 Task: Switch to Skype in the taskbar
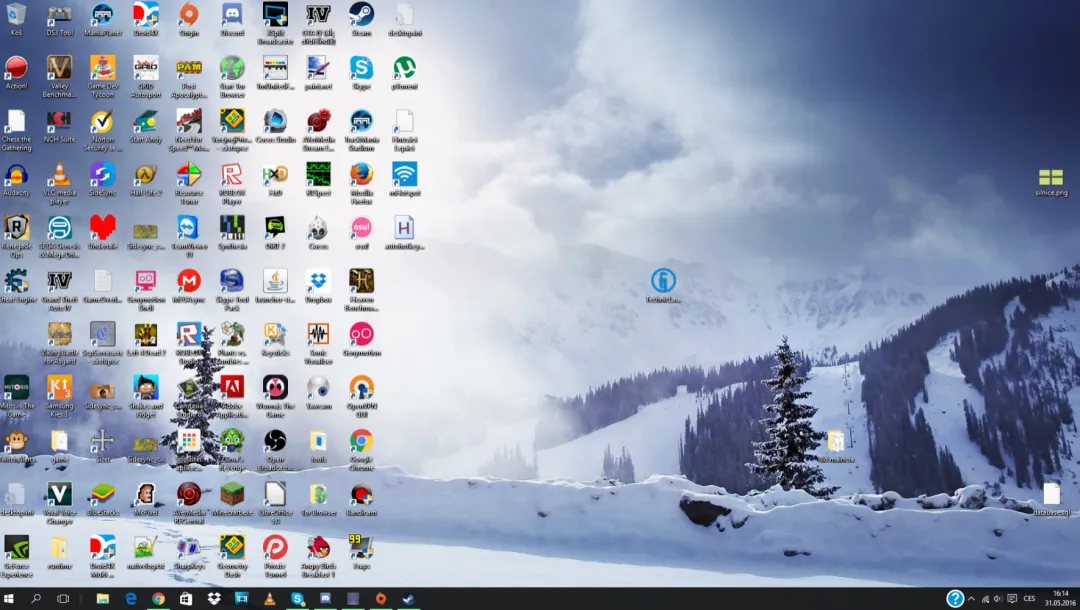point(298,599)
